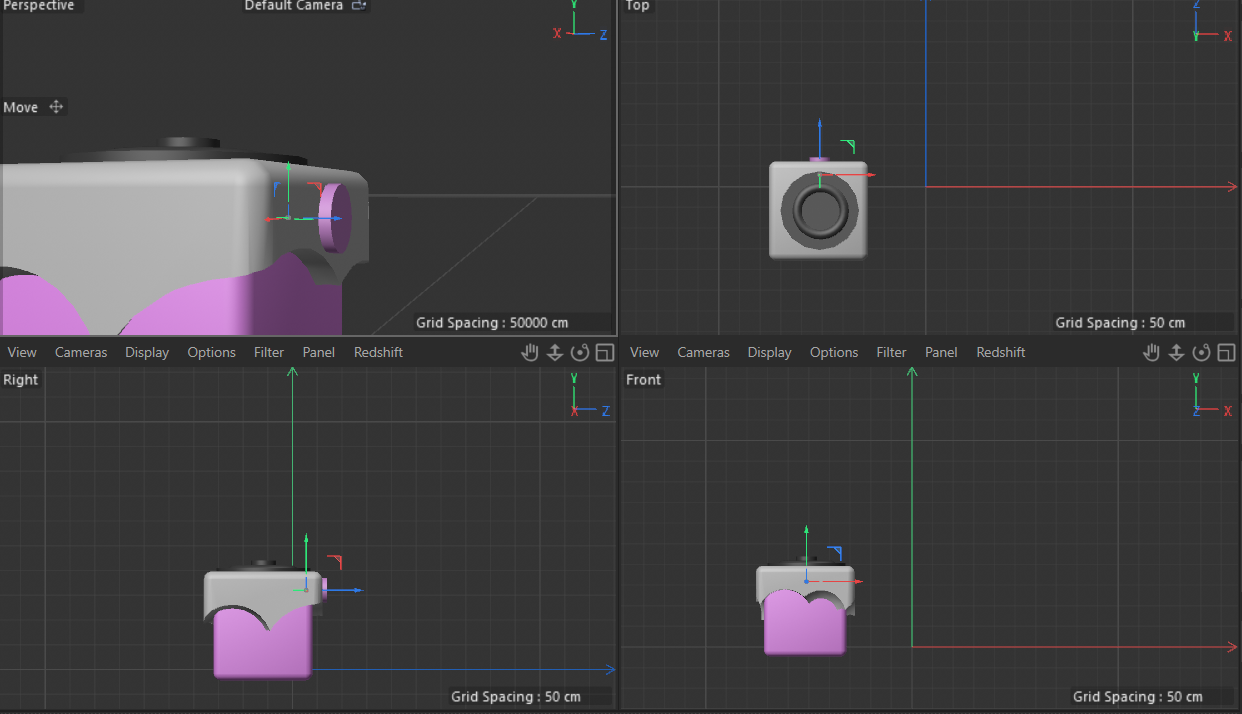The height and width of the screenshot is (714, 1242).
Task: Click the Pan camera hand icon in the Front viewport
Action: [1152, 352]
